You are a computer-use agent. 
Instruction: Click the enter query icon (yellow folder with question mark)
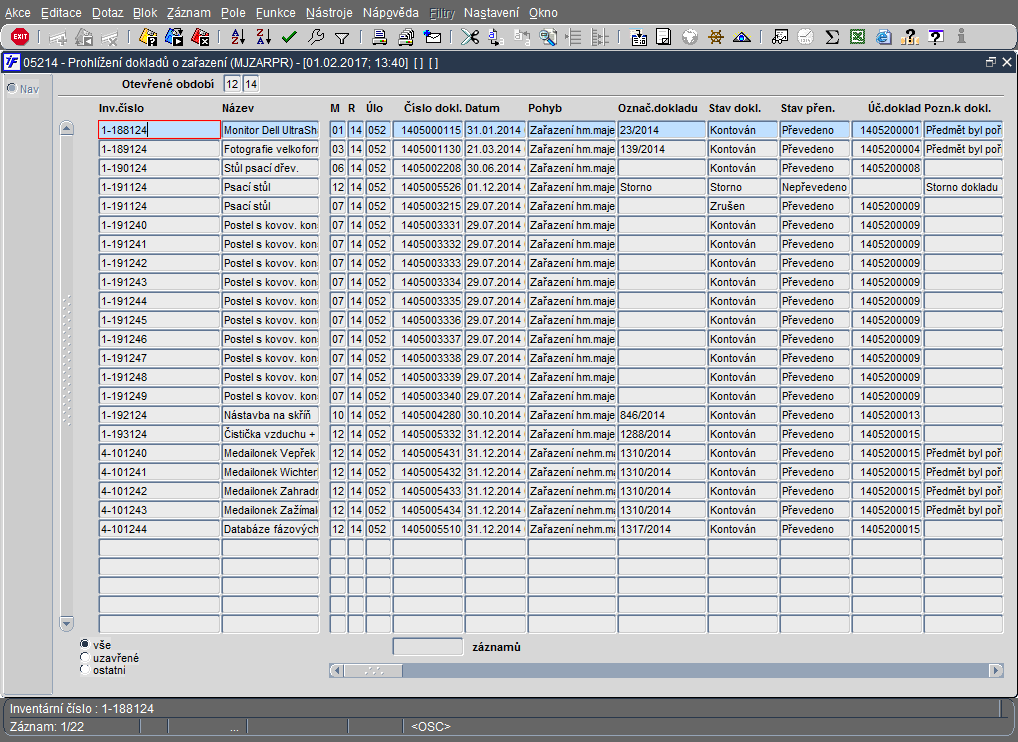148,37
